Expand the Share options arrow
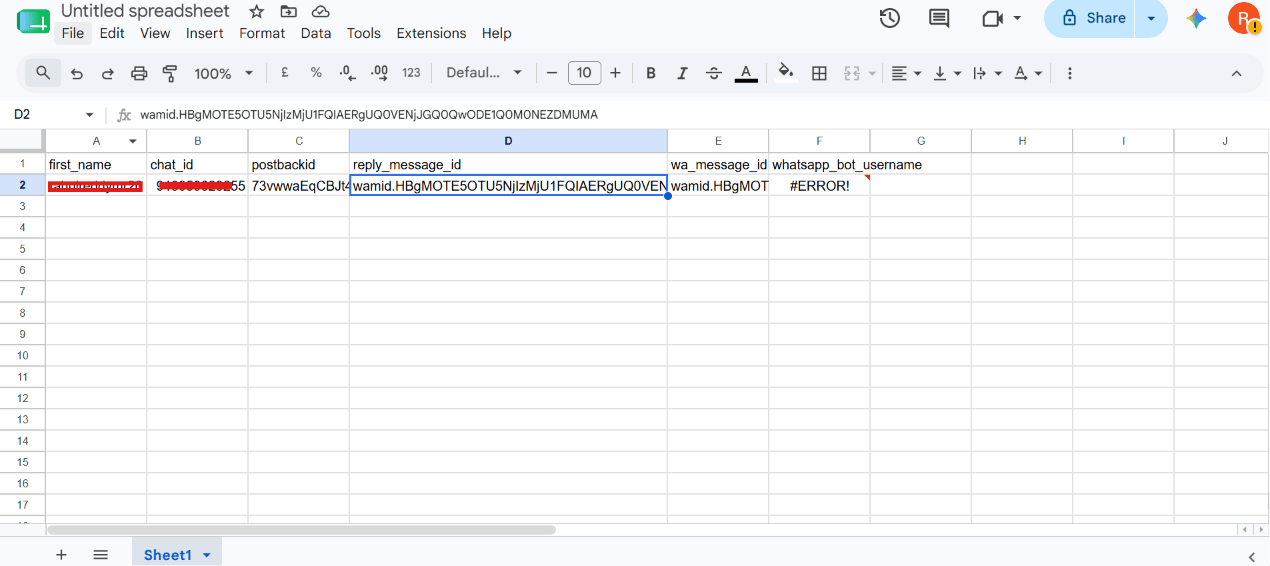Screen dimensions: 1270x566 (x=1151, y=18)
